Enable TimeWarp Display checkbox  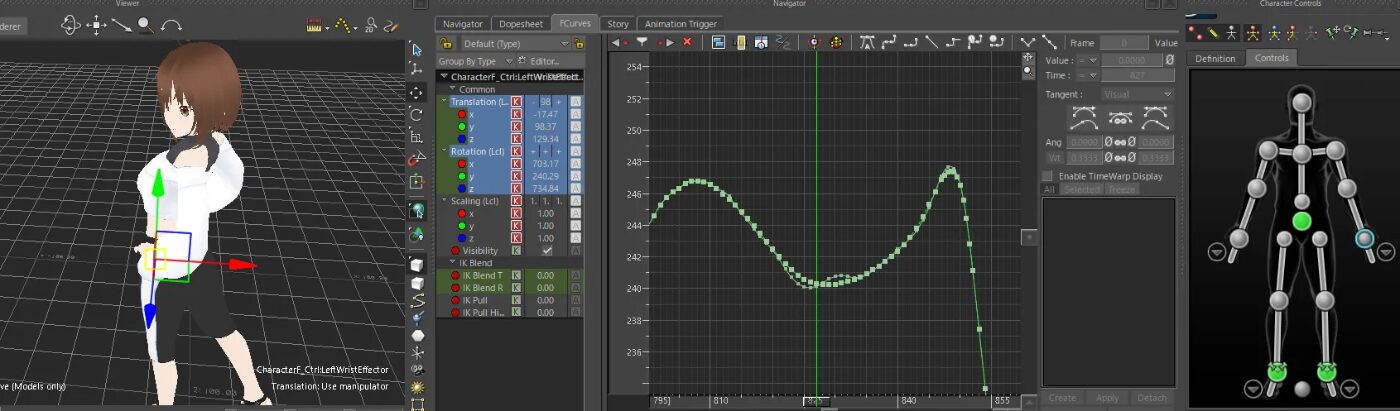pos(1047,176)
